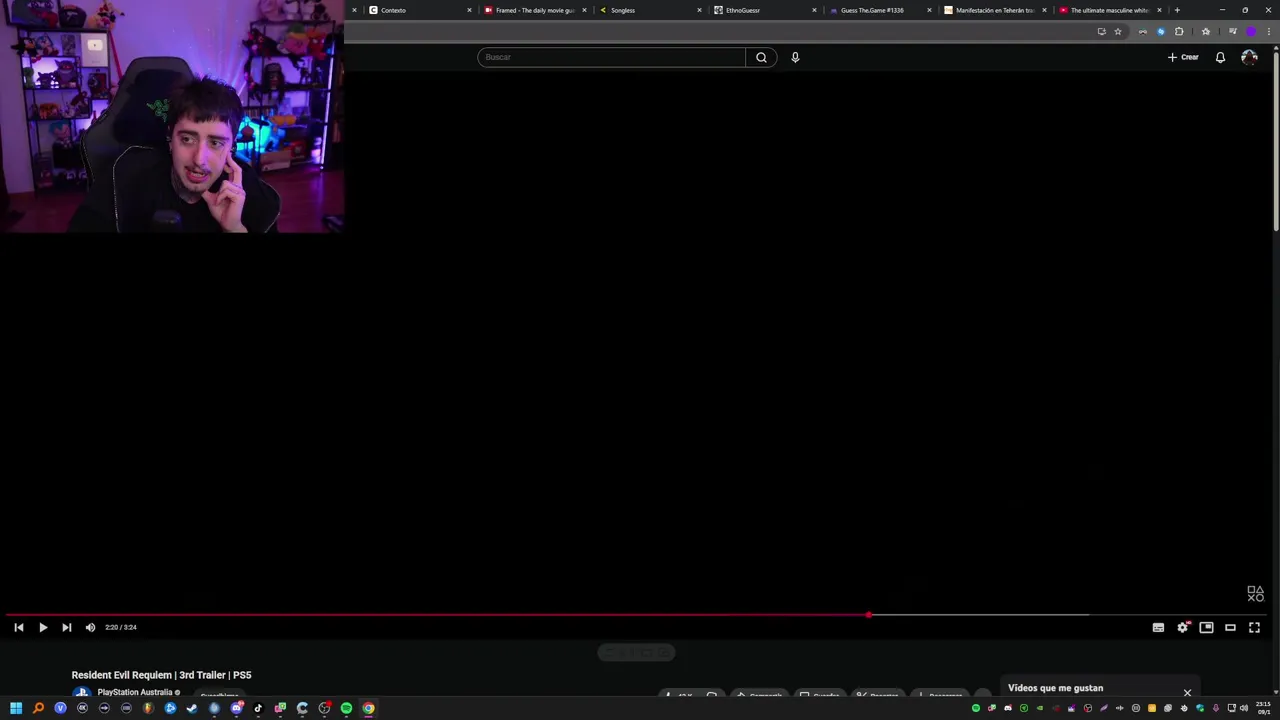Image resolution: width=1280 pixels, height=720 pixels.
Task: Skip to the next video
Action: (66, 627)
